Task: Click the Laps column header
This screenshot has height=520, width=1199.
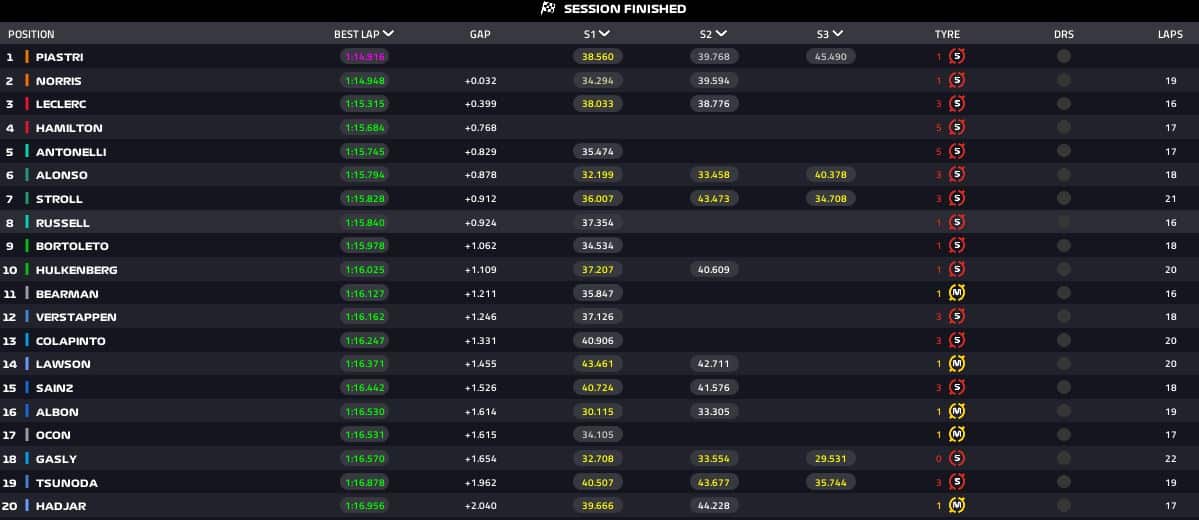Action: pos(1171,34)
